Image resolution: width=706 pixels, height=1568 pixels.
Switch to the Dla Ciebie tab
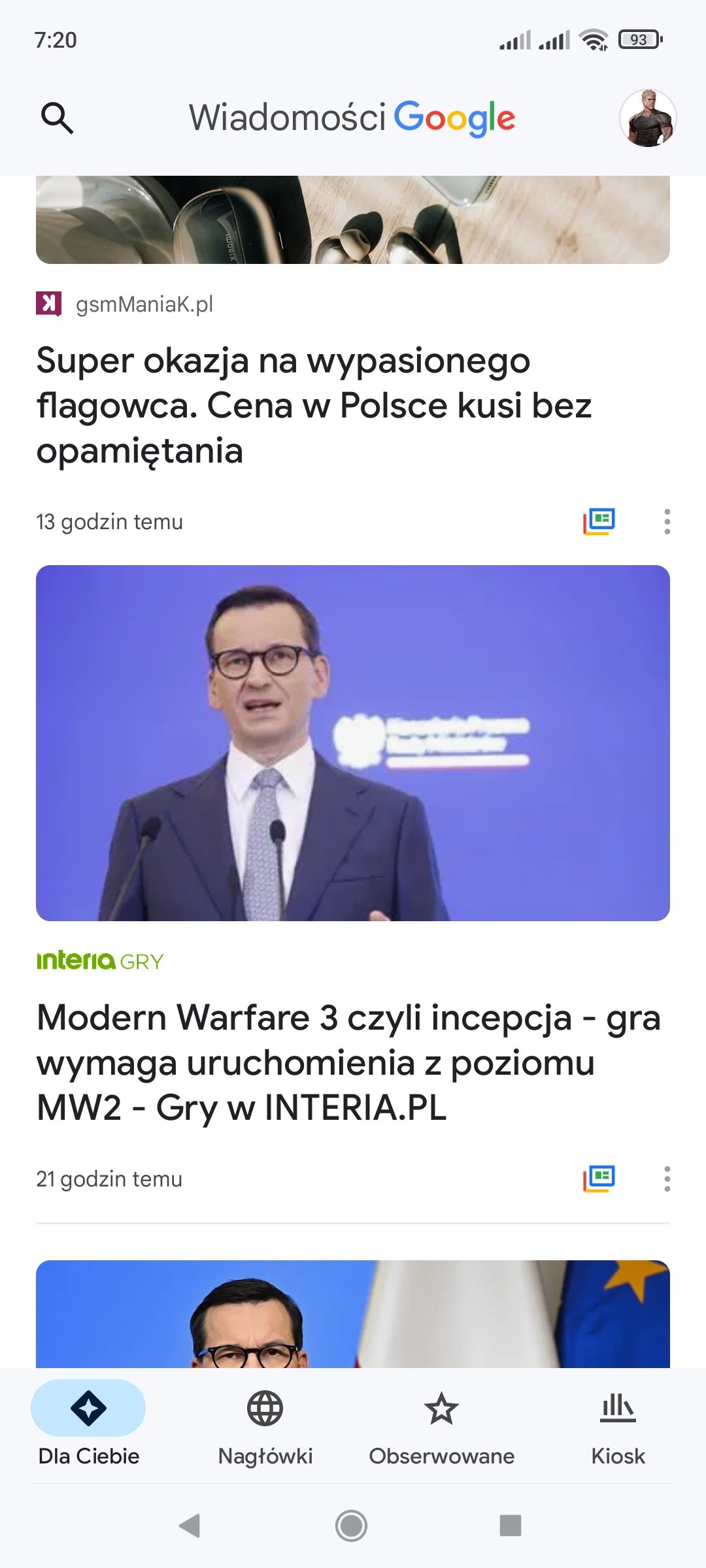click(x=88, y=1424)
